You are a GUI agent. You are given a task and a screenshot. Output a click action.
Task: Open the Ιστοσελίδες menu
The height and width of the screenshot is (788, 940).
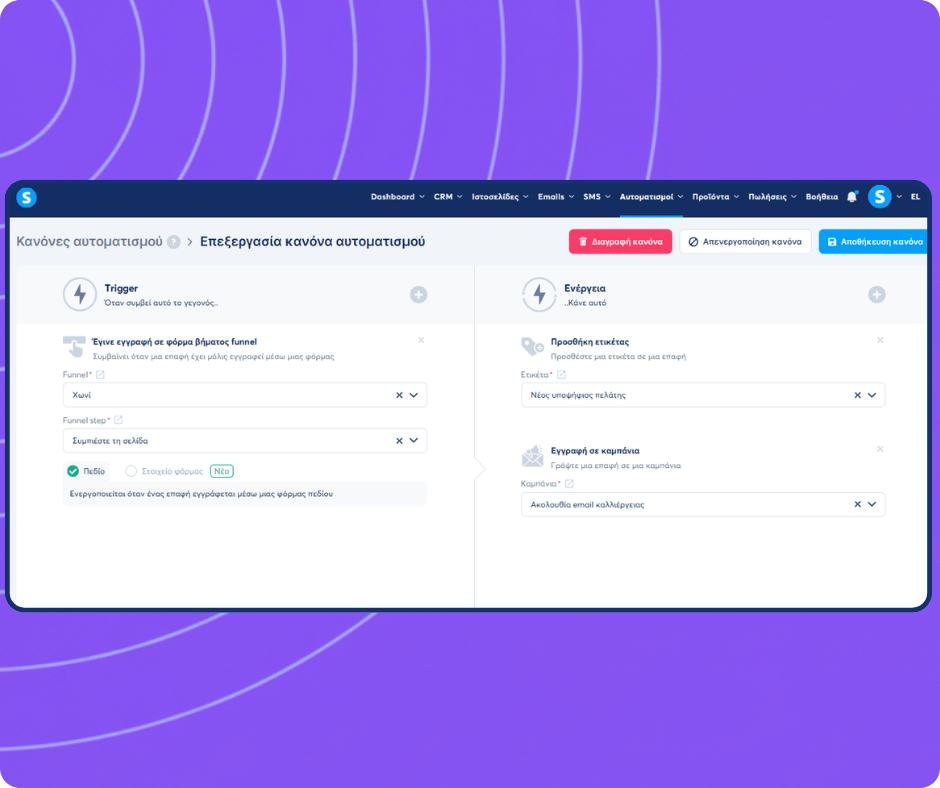click(x=500, y=197)
